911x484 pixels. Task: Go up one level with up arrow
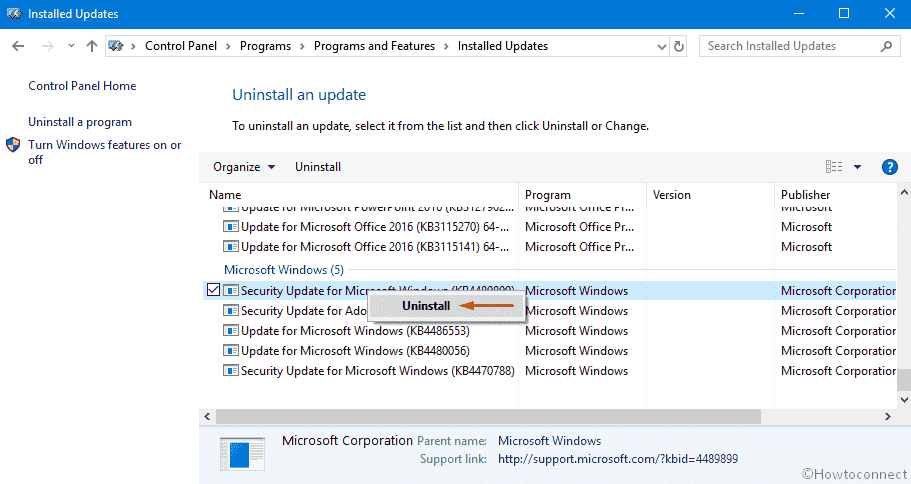pos(92,46)
